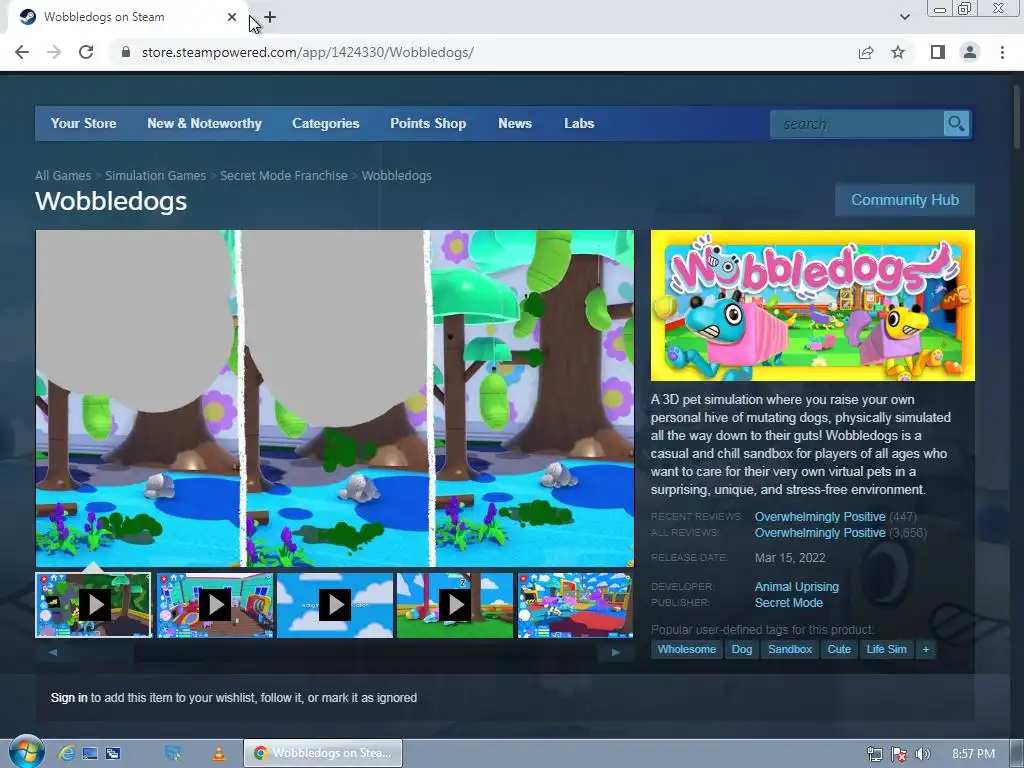Select the Life Sim tag

[886, 649]
